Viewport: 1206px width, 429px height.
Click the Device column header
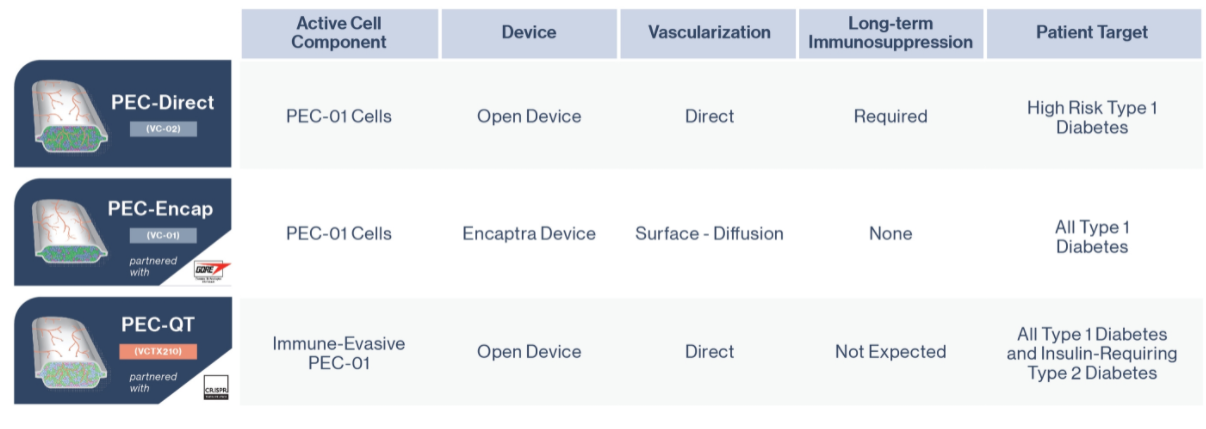point(529,33)
